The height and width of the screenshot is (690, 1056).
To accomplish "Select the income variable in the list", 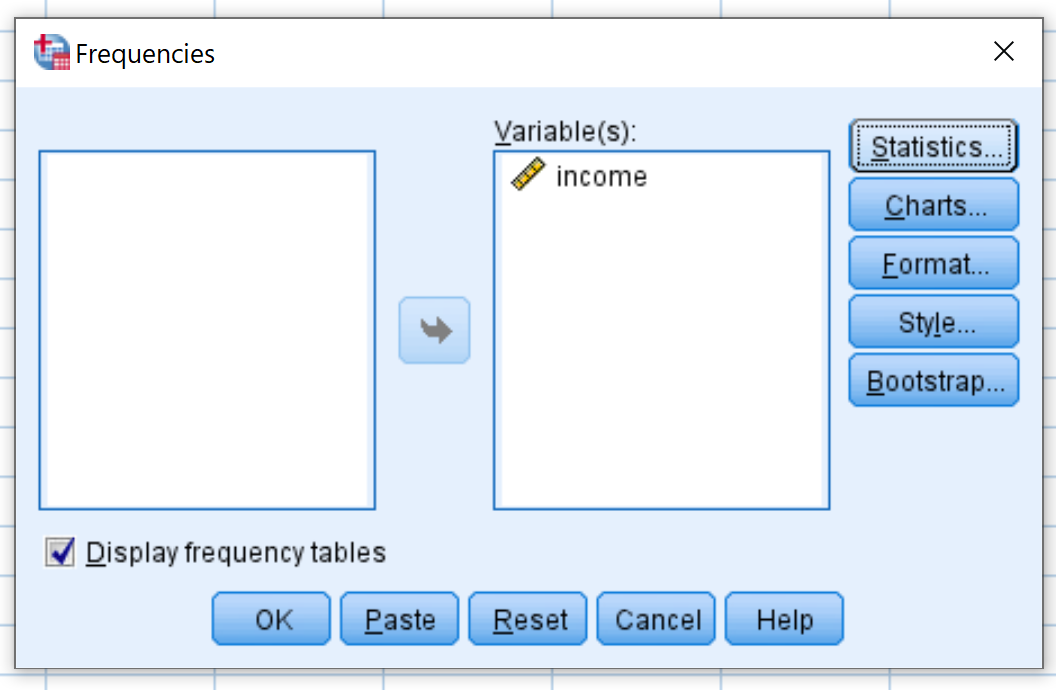I will click(x=601, y=176).
